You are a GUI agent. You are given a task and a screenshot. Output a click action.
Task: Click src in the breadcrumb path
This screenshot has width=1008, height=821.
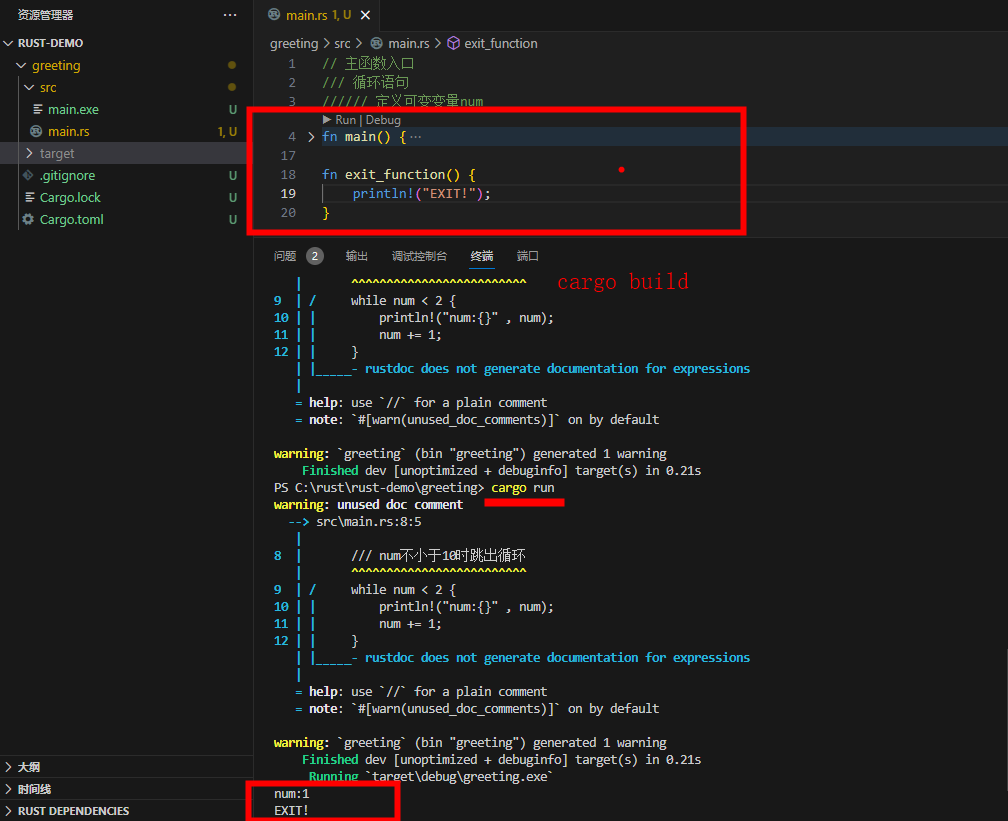[x=342, y=44]
